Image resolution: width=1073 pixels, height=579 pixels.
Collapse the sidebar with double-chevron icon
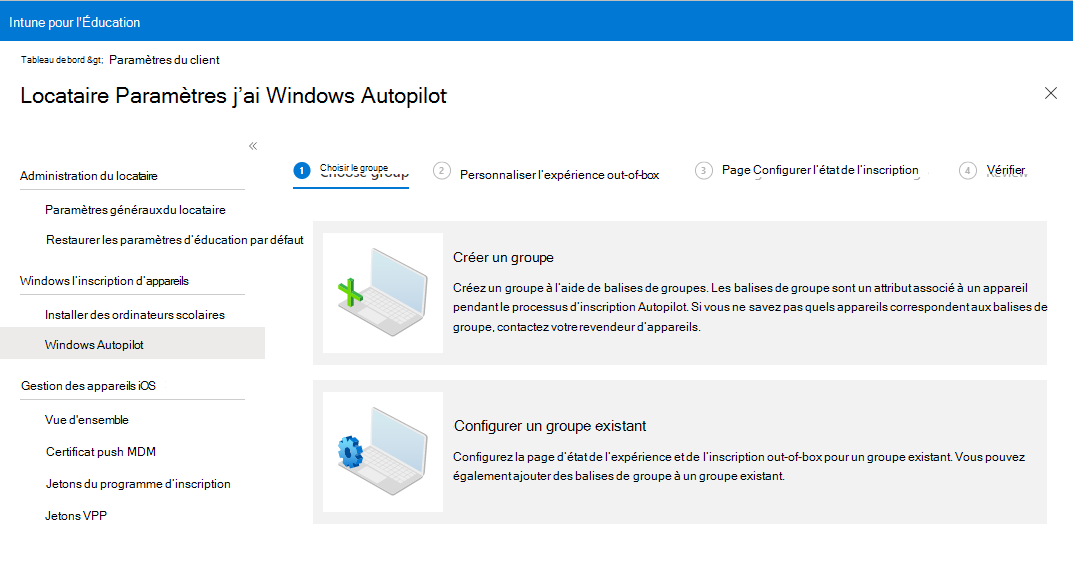(253, 146)
